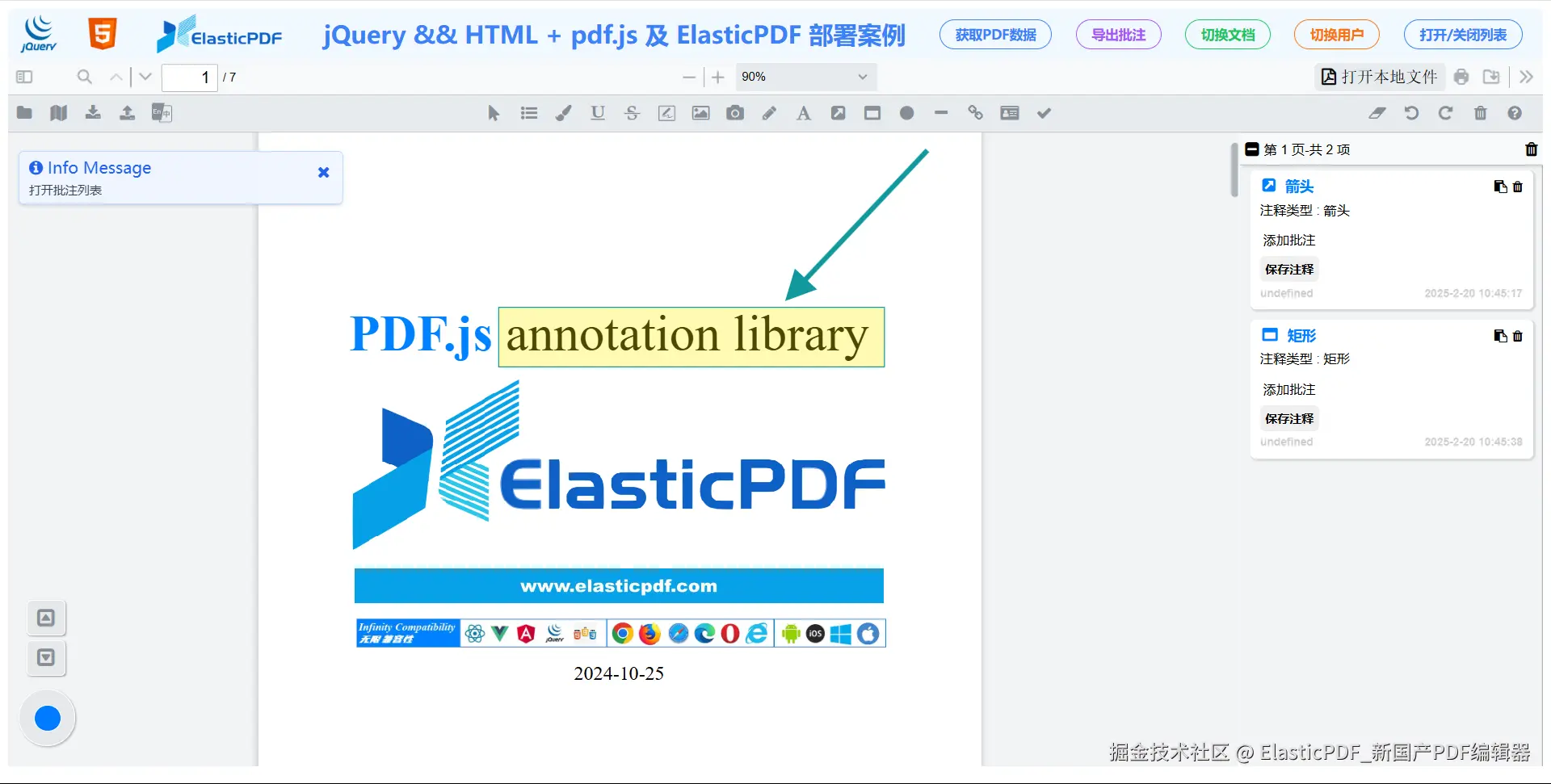Close the Info Message notification
This screenshot has height=784, width=1551.
click(324, 172)
